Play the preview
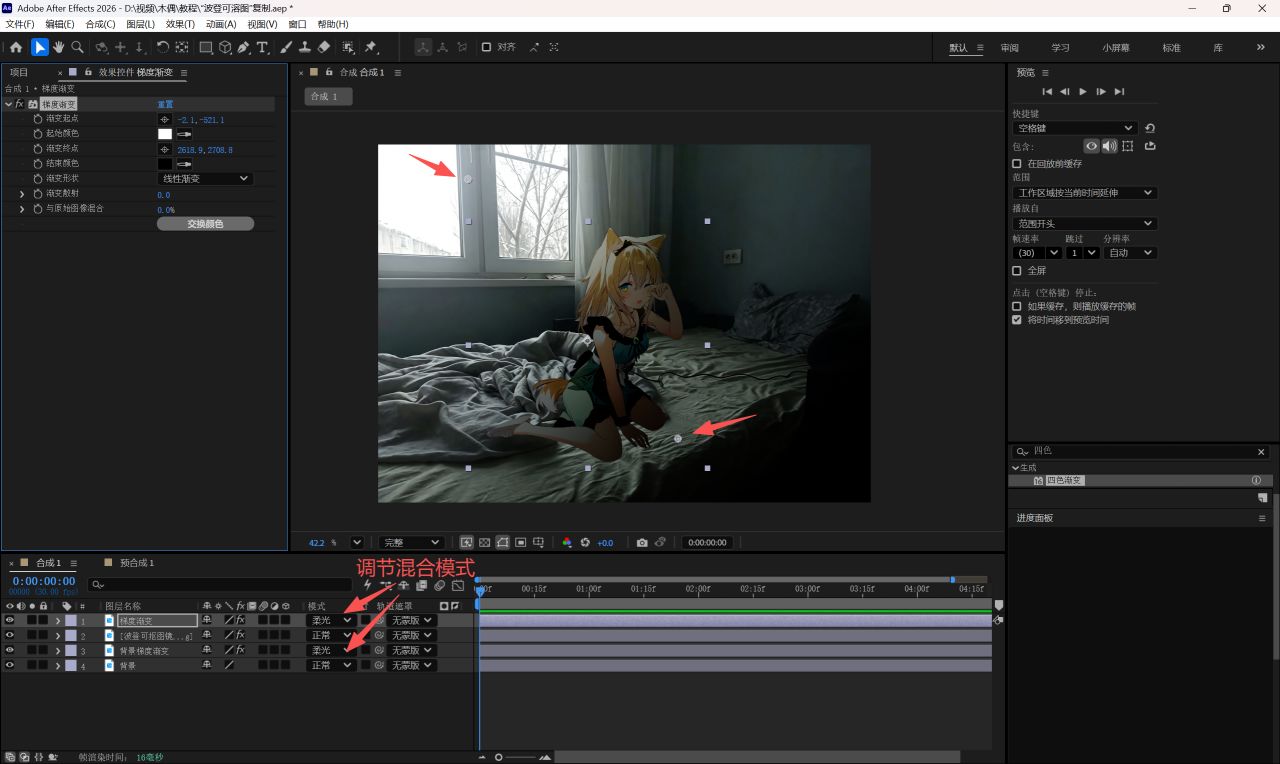 pyautogui.click(x=1083, y=92)
